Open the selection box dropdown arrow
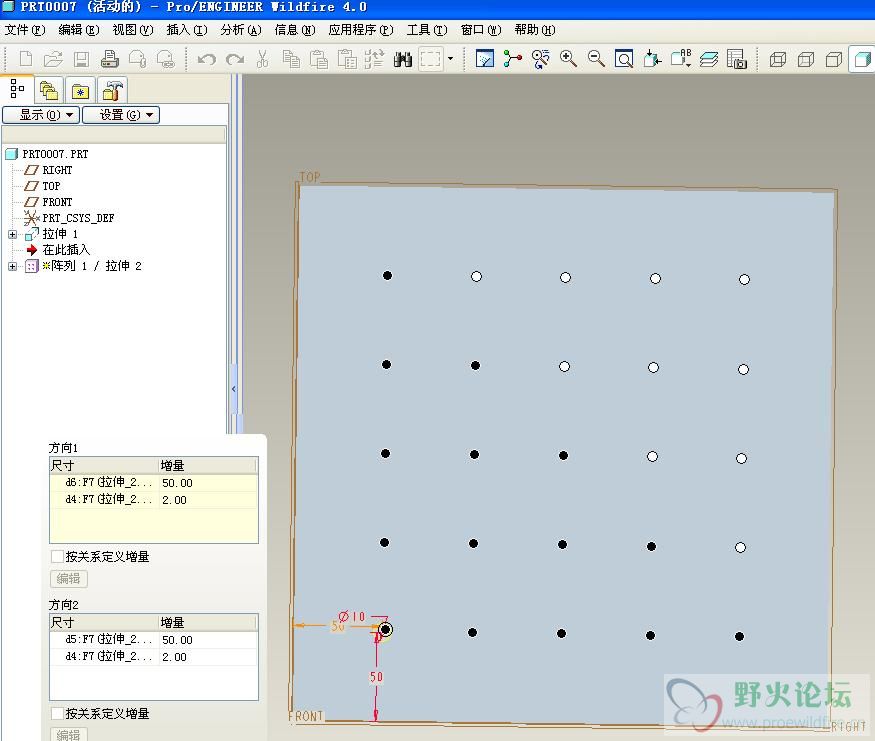 tap(450, 59)
